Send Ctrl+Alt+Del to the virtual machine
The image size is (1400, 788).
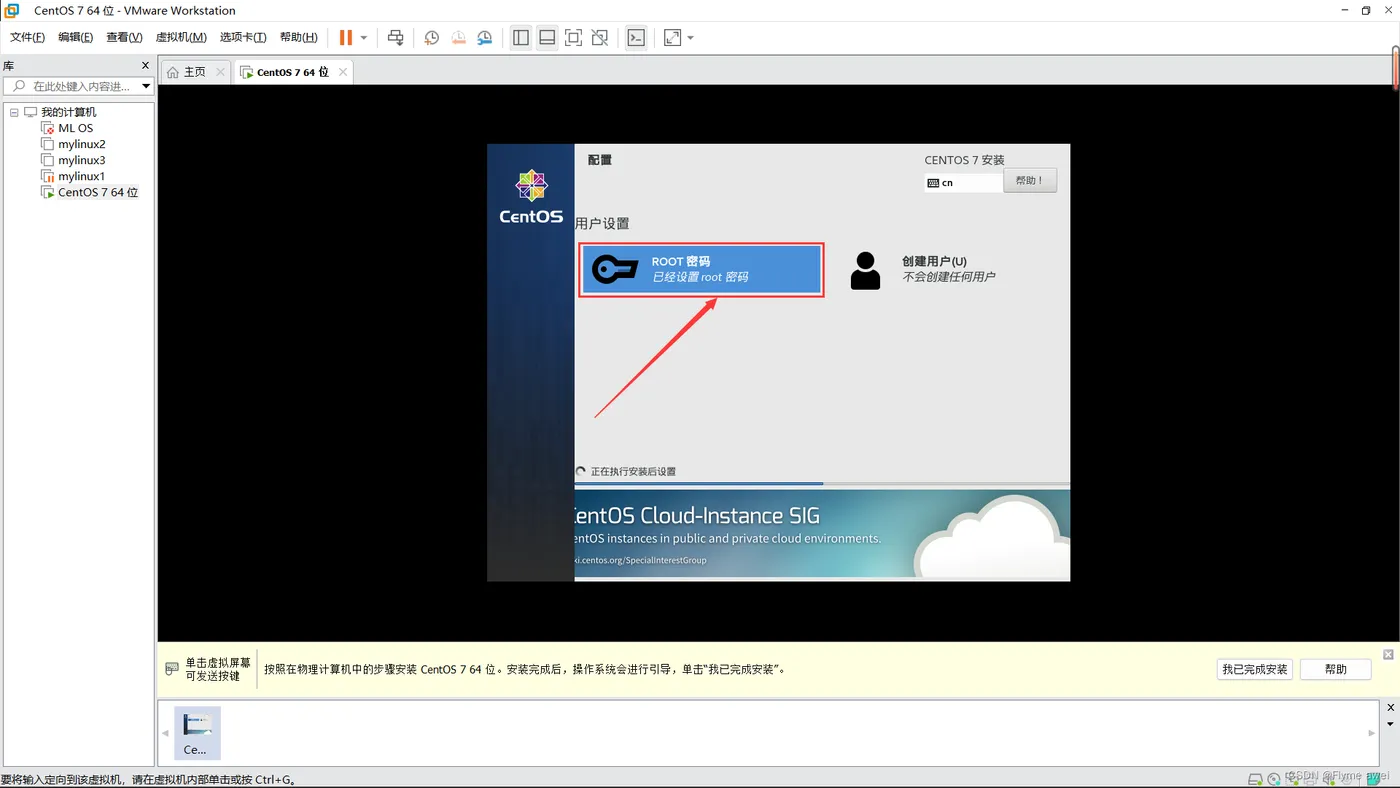click(396, 37)
